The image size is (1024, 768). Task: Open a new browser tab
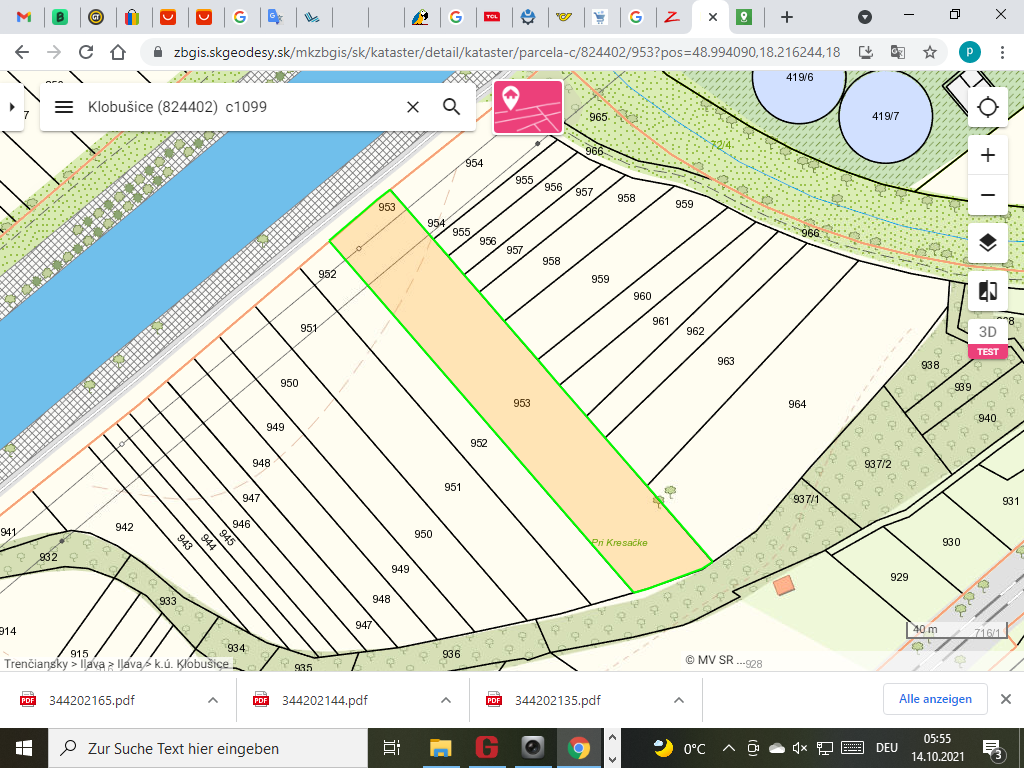787,17
